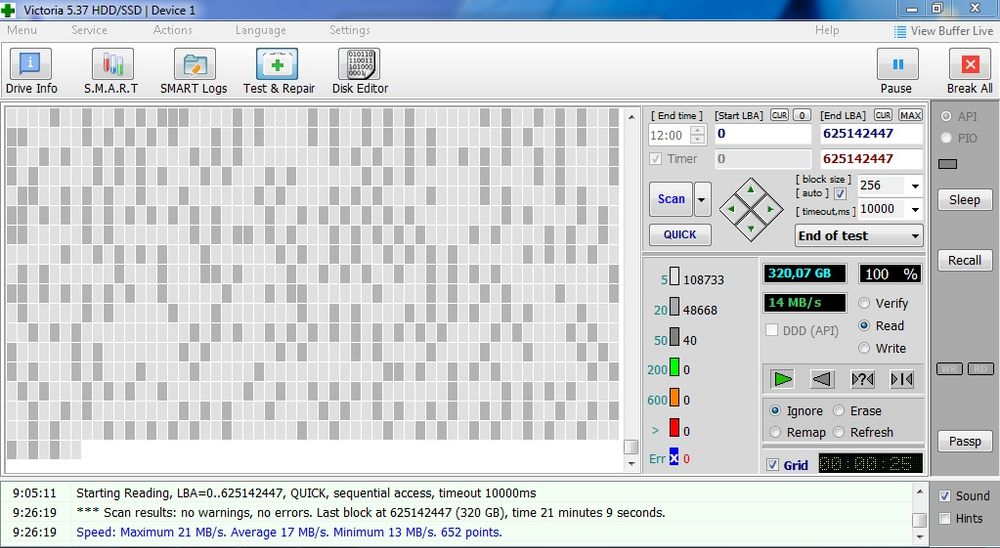Select the Read radio button
Screen dimensions: 1000x548
tap(864, 325)
